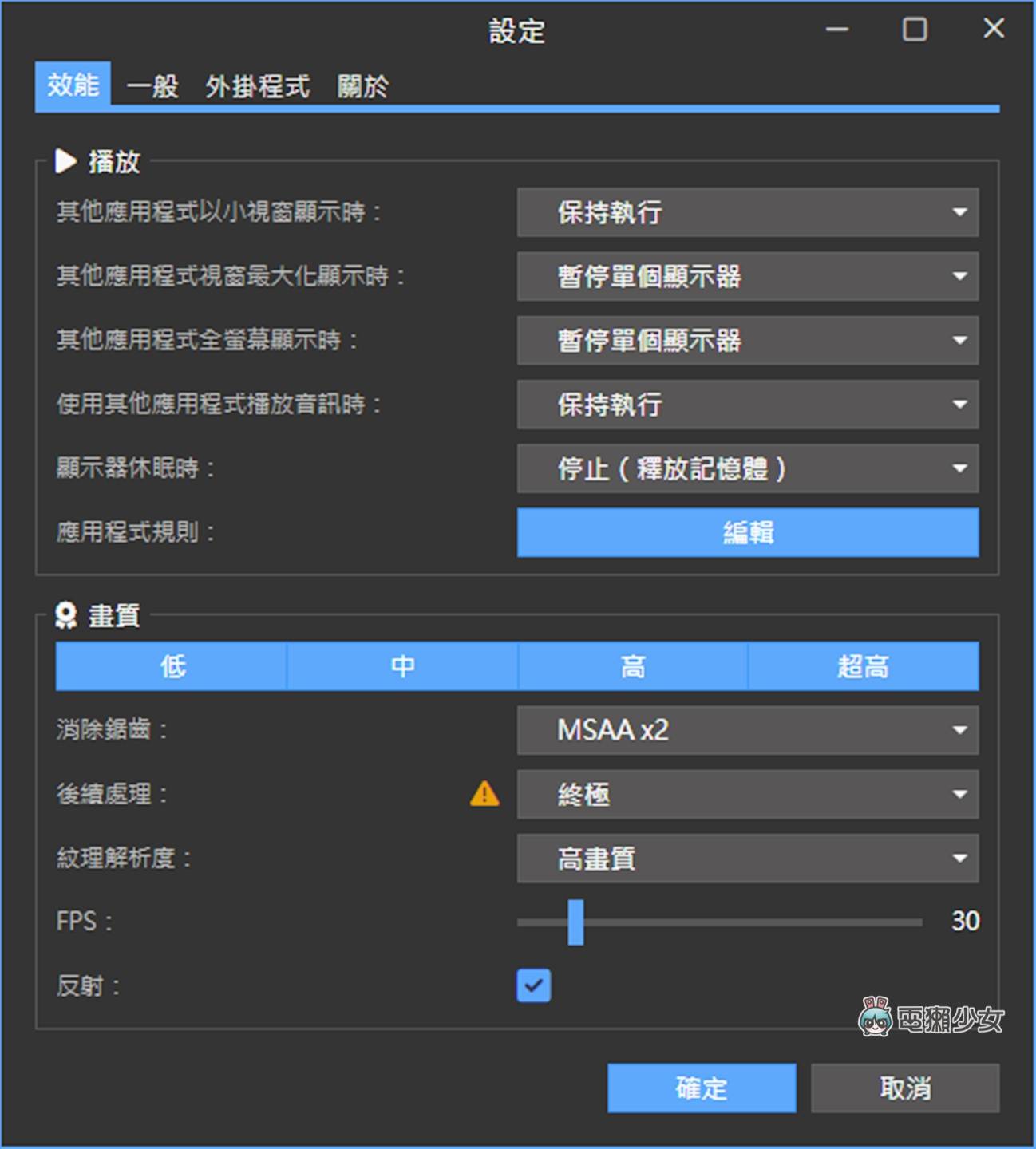Open the 停止（釋放記憶體）display sleep dropdown
1036x1149 pixels.
[x=748, y=469]
